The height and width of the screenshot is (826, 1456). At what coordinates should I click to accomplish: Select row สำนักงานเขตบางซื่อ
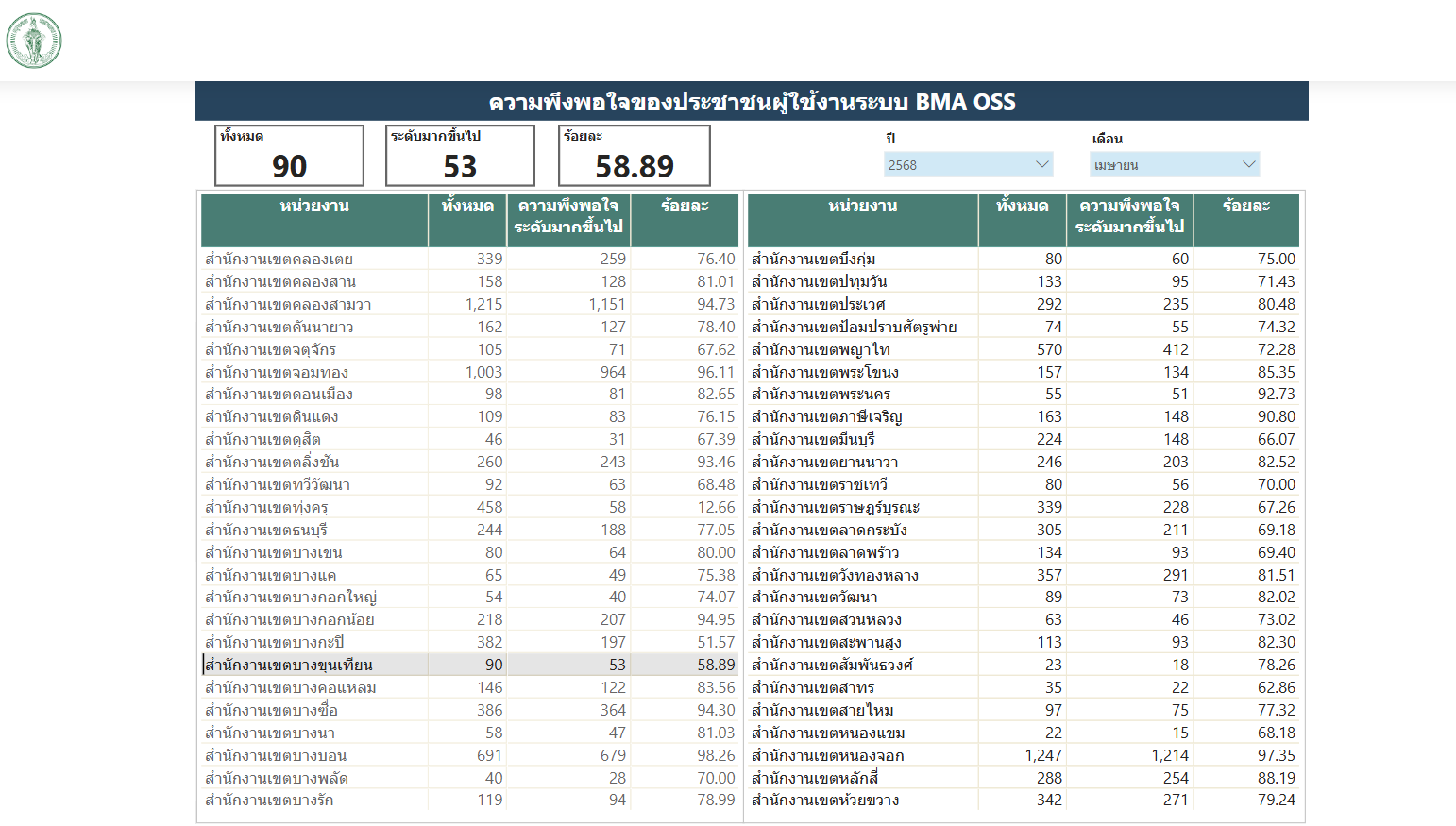pos(469,710)
